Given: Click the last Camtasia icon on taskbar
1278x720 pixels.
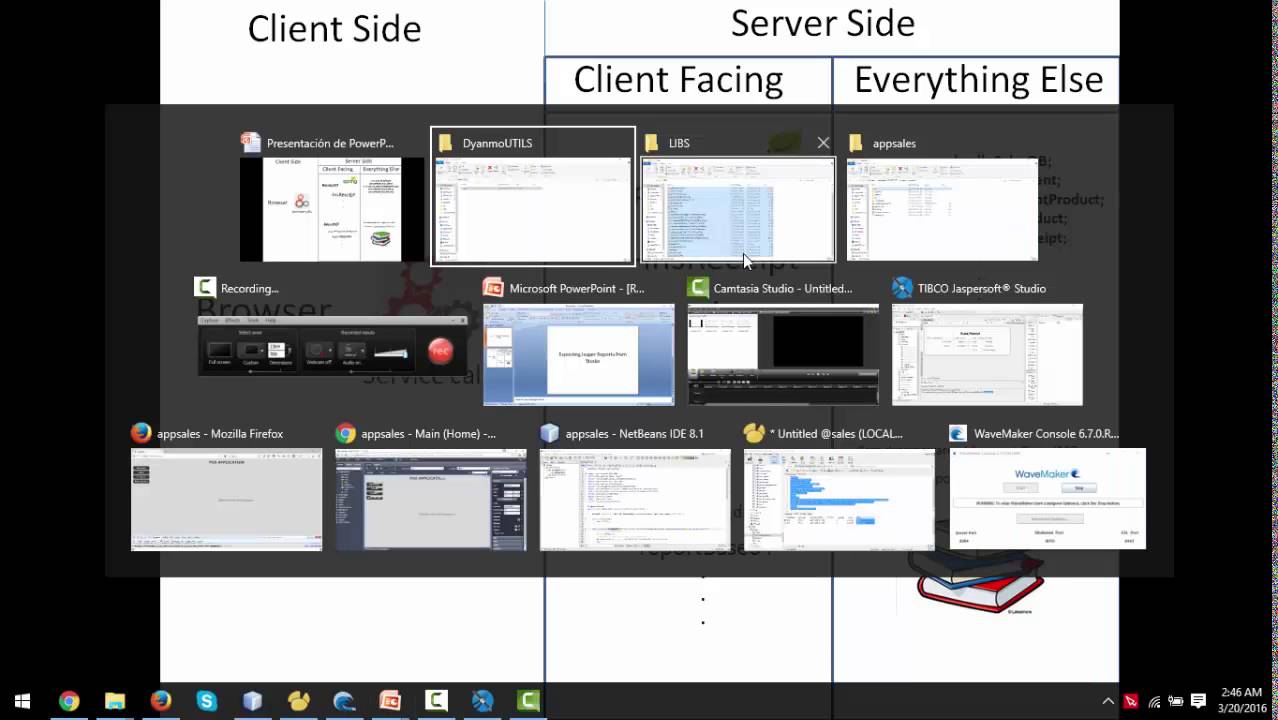Looking at the screenshot, I should click(x=528, y=701).
